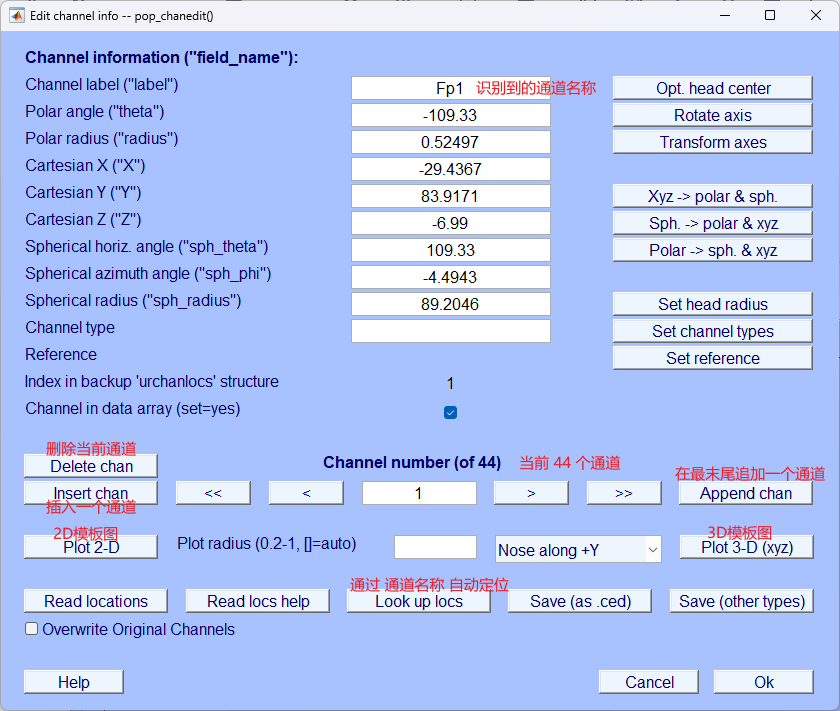Click the urchanlocs index value 1

click(450, 383)
